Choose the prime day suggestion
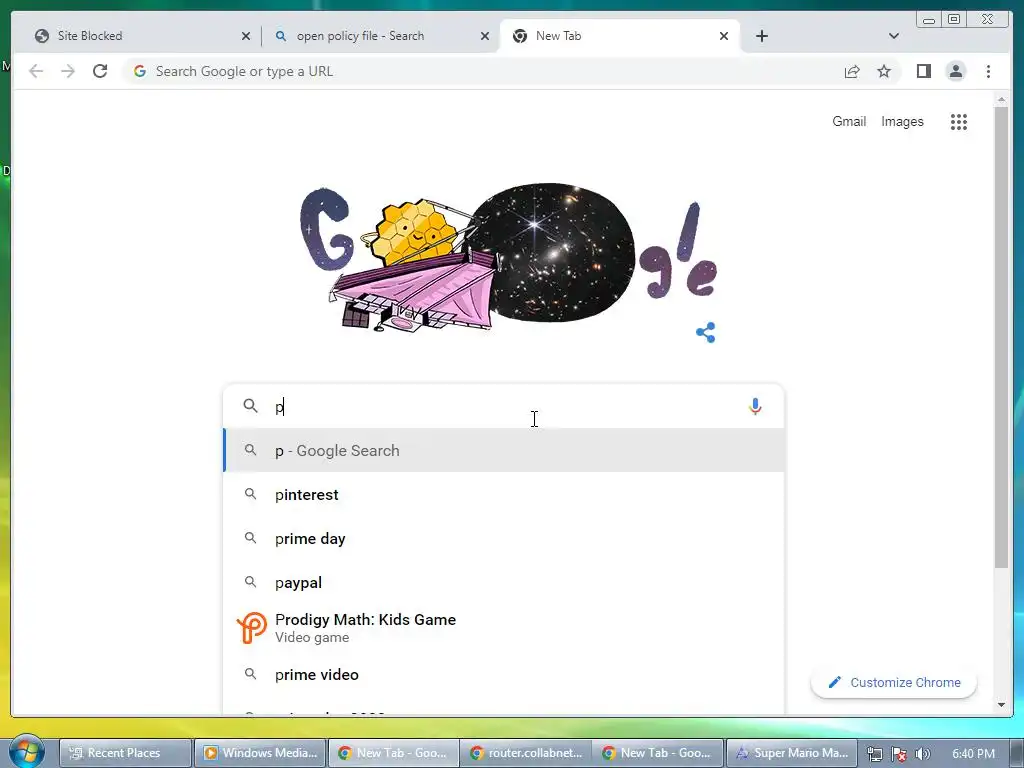The width and height of the screenshot is (1024, 768). 504,539
